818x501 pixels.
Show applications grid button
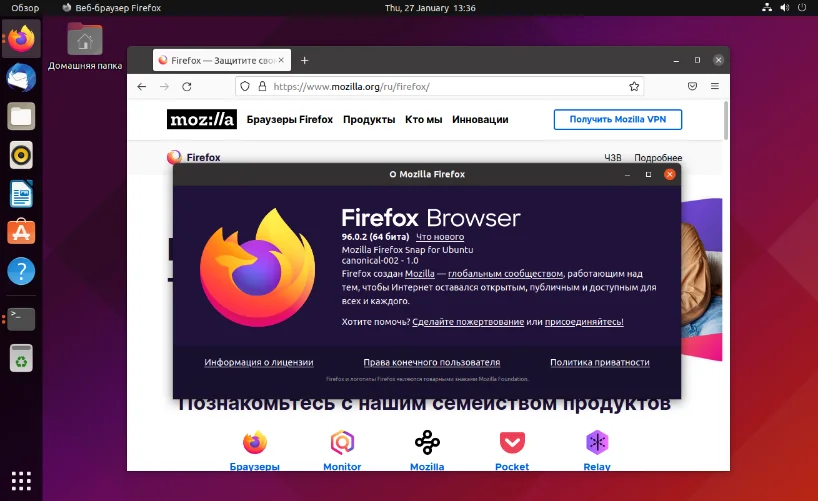click(21, 481)
